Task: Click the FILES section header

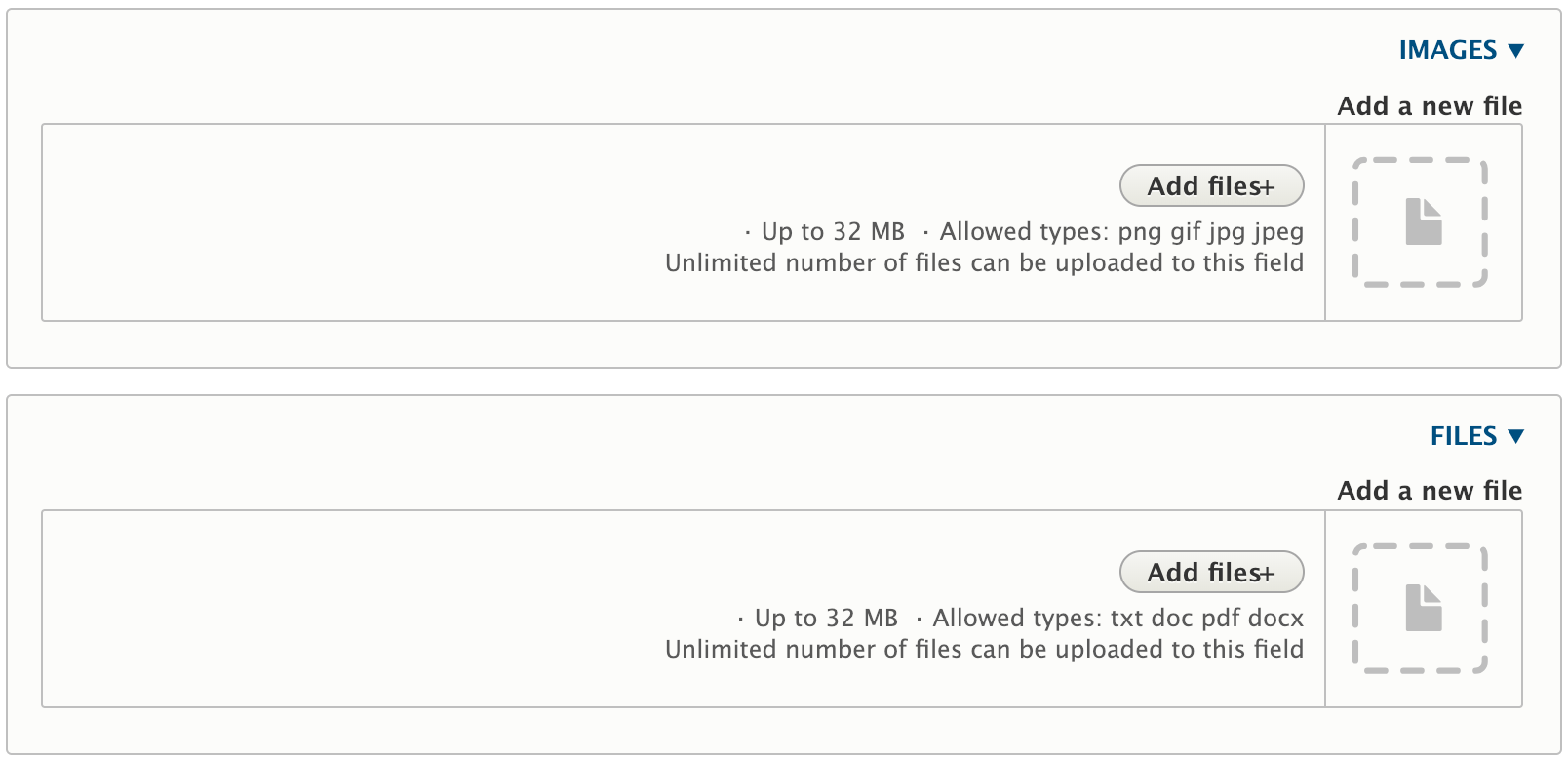Action: [1466, 436]
